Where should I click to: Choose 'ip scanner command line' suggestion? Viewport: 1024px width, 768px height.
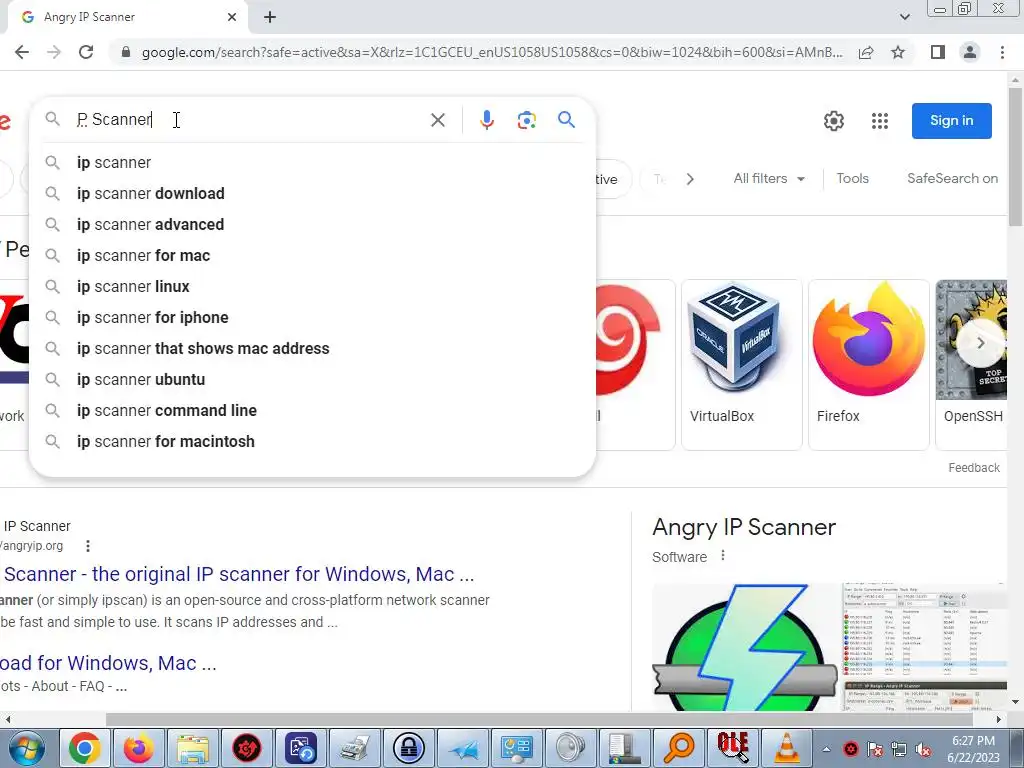pos(312,411)
